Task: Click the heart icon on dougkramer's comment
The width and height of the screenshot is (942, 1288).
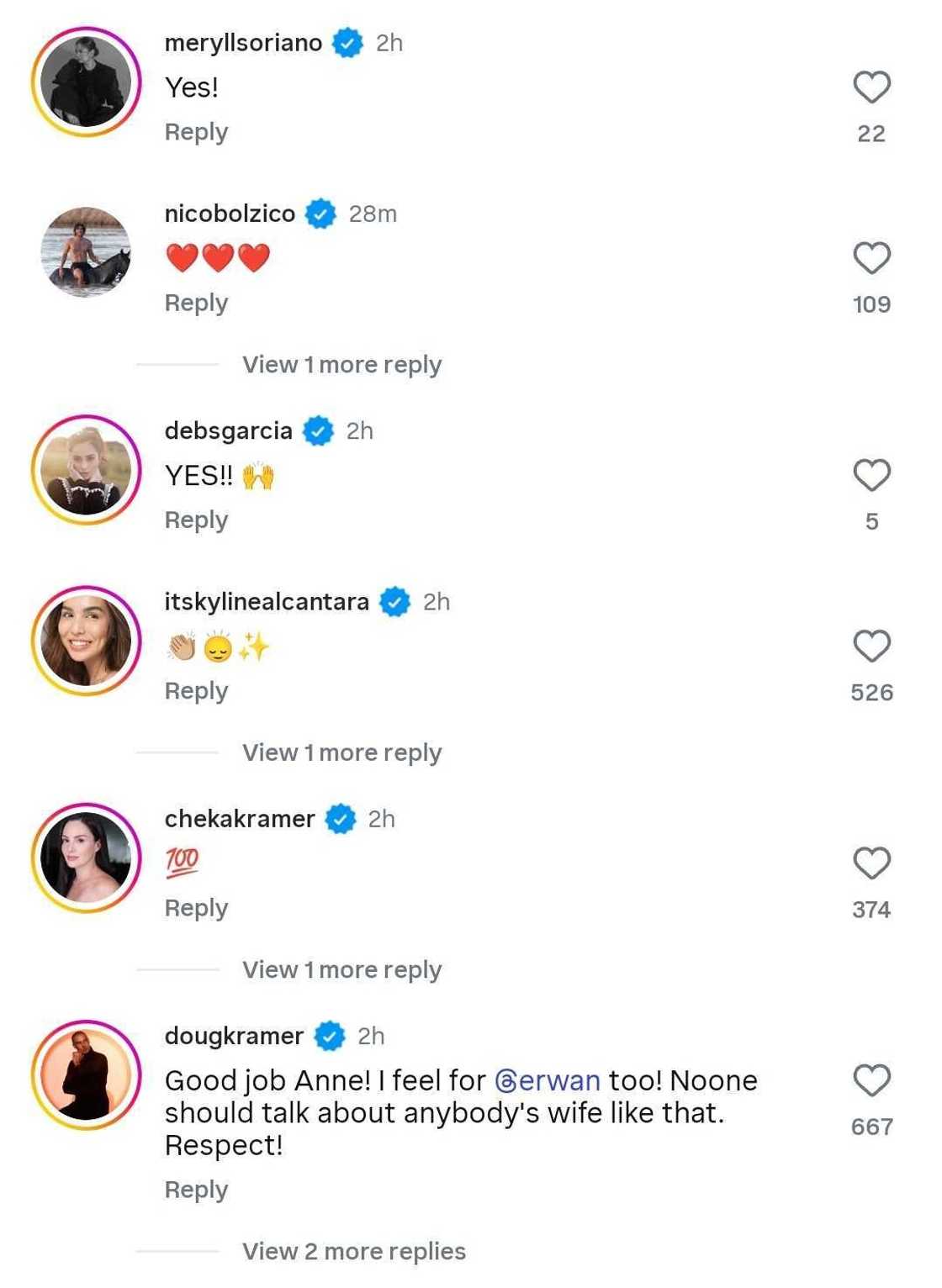Action: [x=873, y=1083]
